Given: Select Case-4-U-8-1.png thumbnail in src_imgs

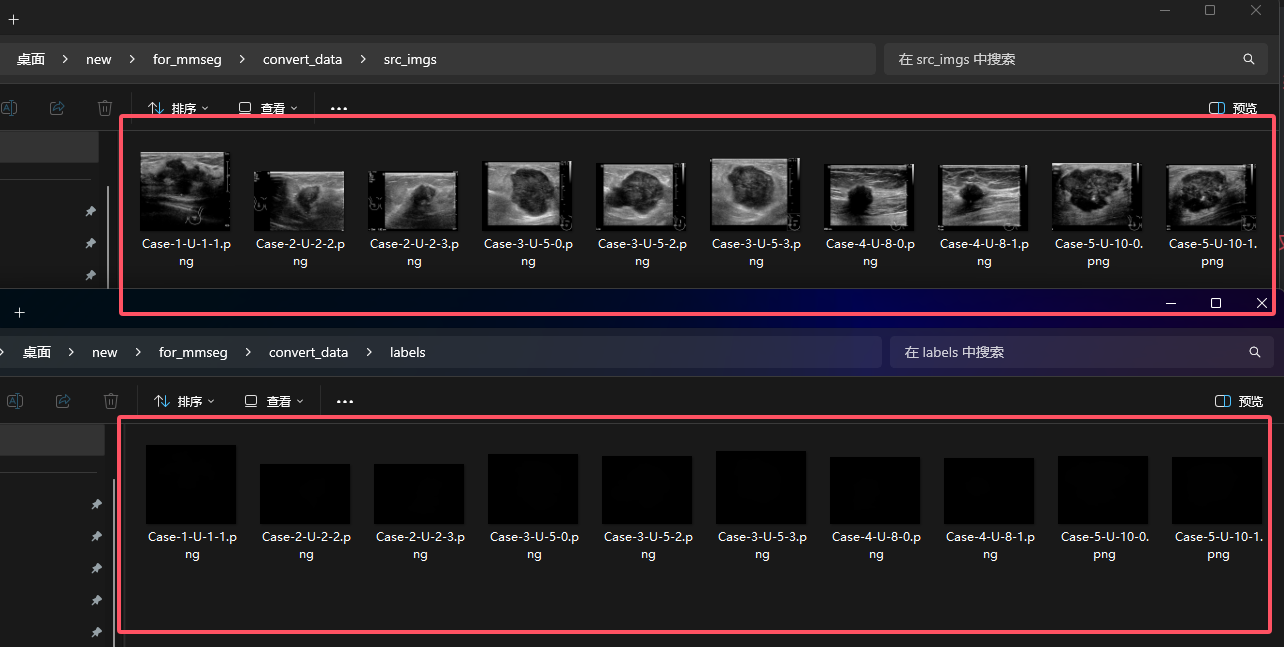Looking at the screenshot, I should 983,198.
